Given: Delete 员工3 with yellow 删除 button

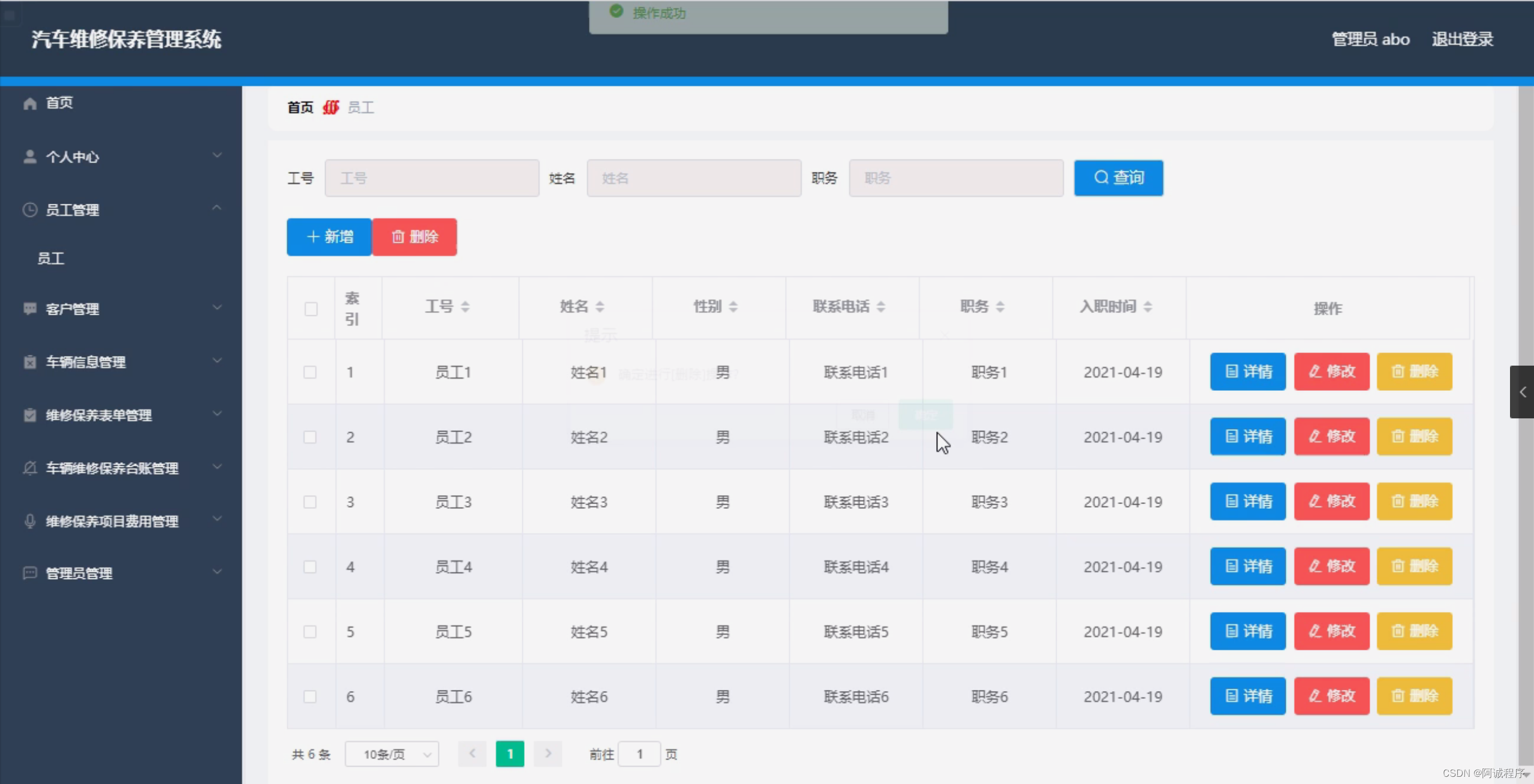Looking at the screenshot, I should tap(1414, 501).
